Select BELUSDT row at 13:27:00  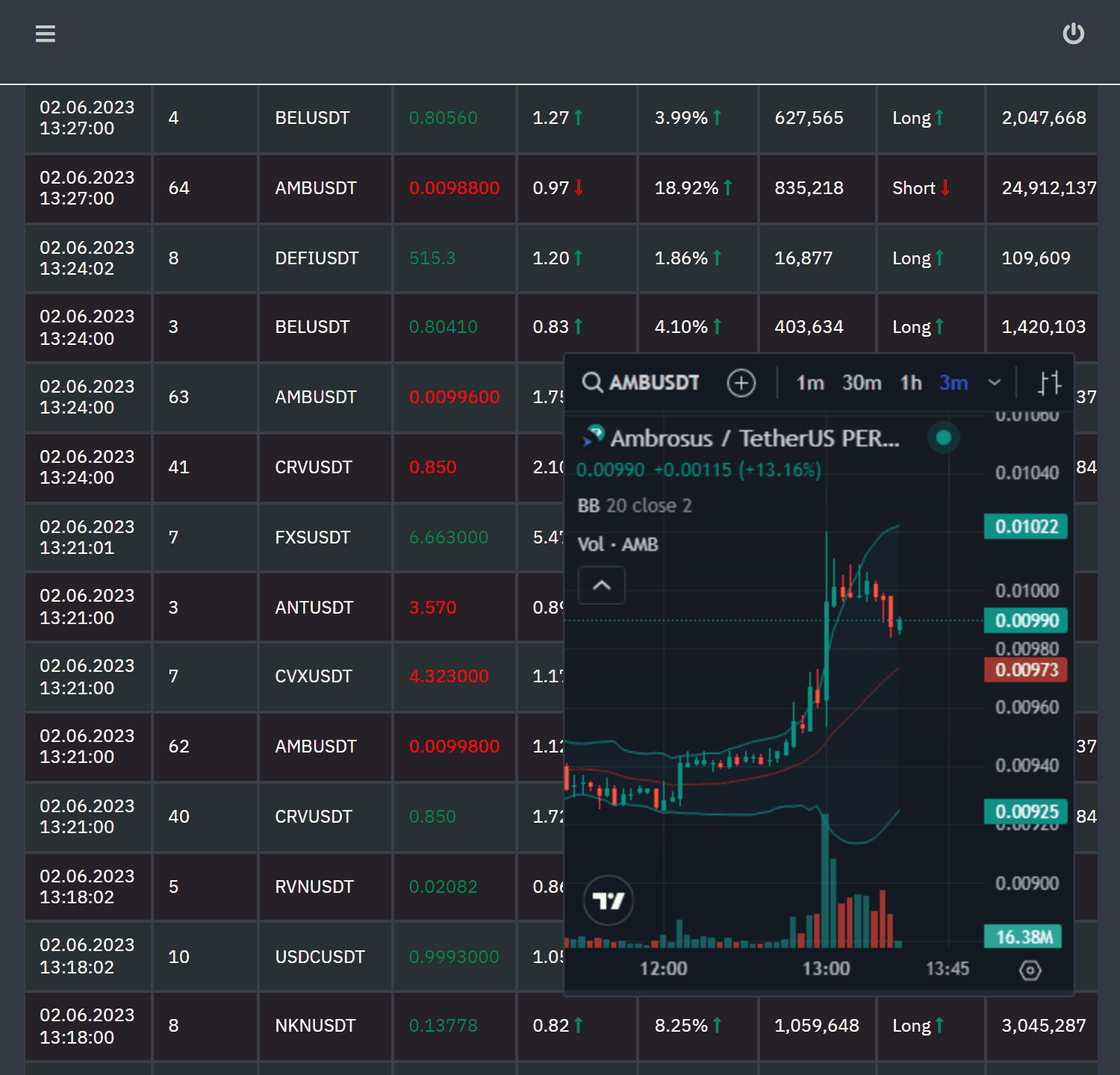[561, 118]
